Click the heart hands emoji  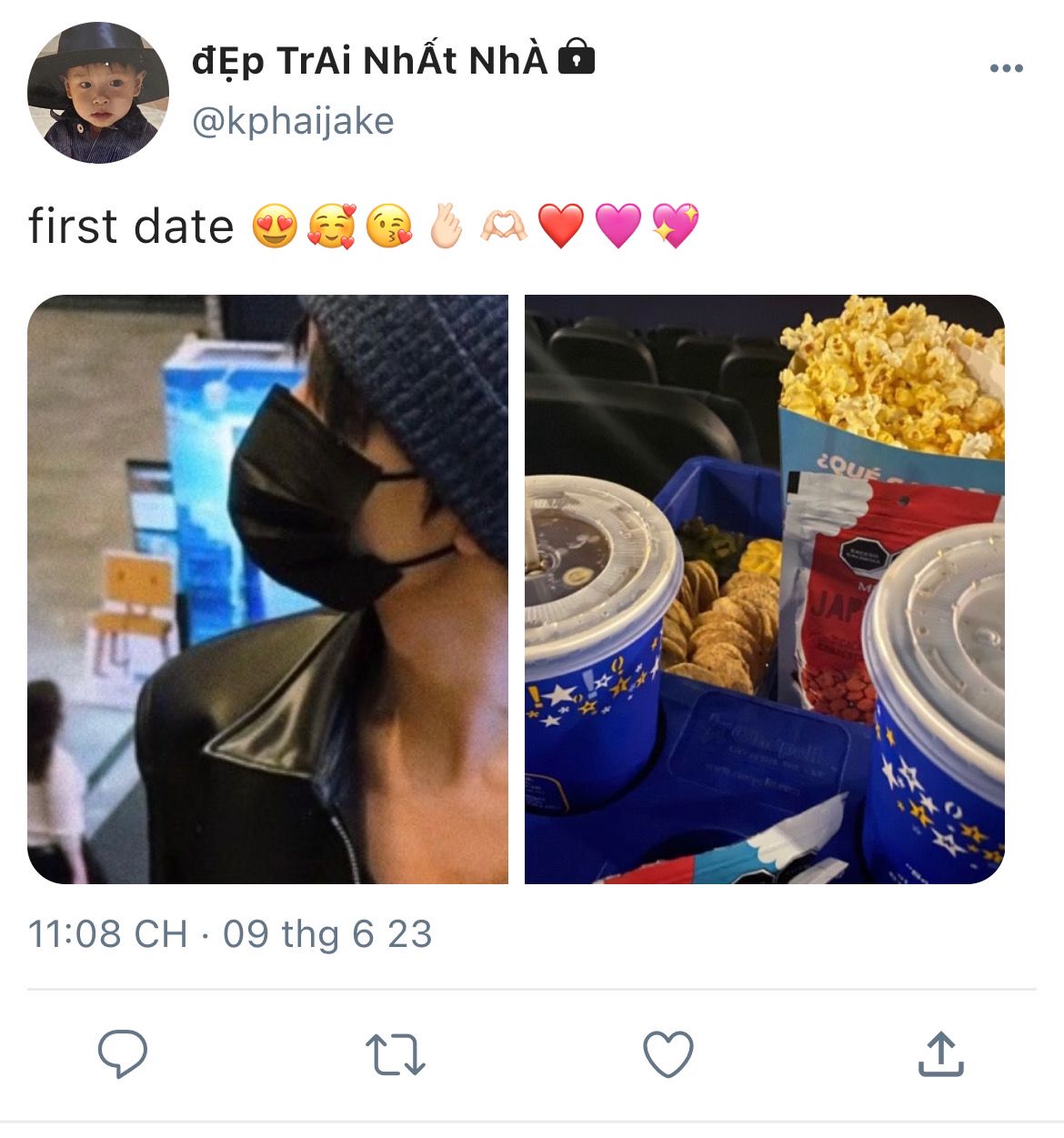point(504,227)
